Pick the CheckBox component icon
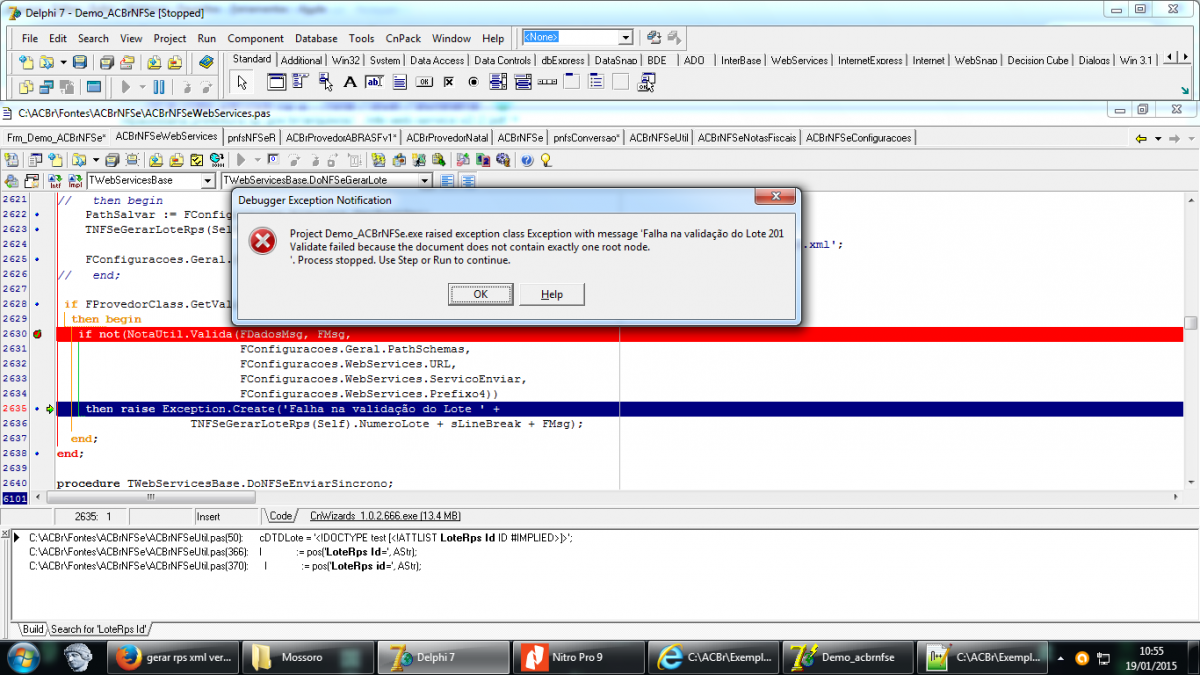The width and height of the screenshot is (1200, 675). (449, 82)
